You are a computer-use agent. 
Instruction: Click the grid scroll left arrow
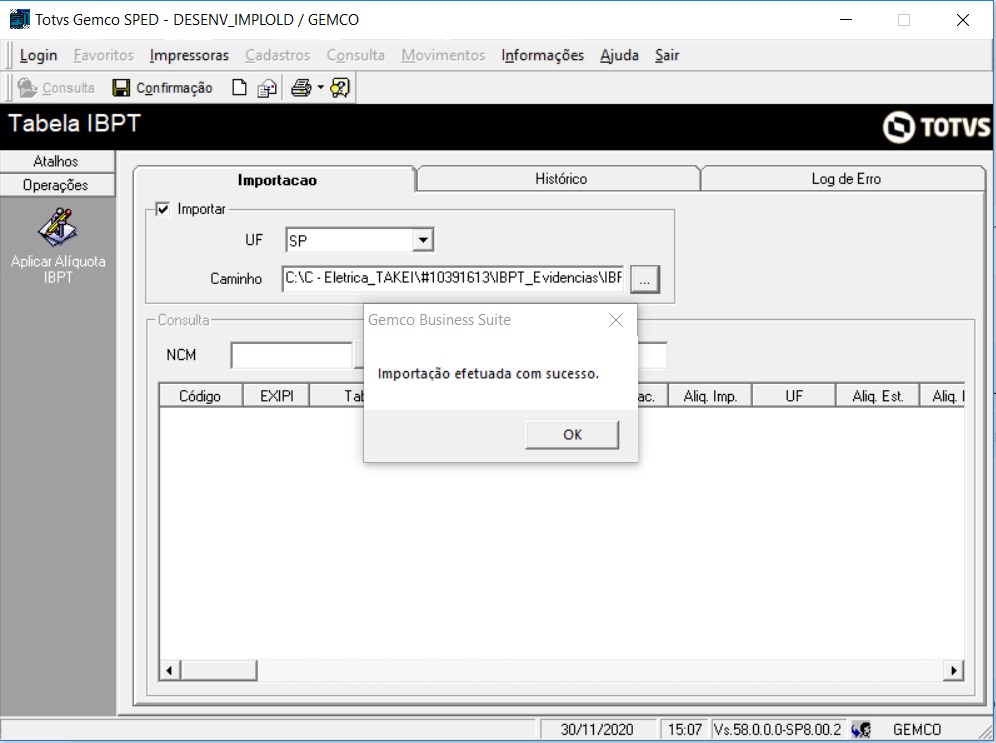point(169,670)
